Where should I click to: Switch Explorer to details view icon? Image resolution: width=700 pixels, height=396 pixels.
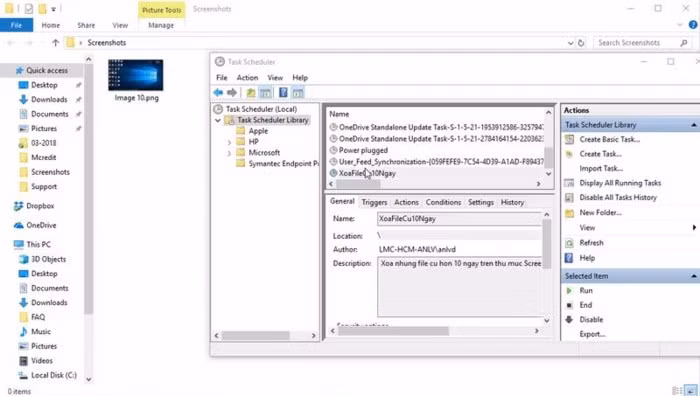pyautogui.click(x=677, y=391)
